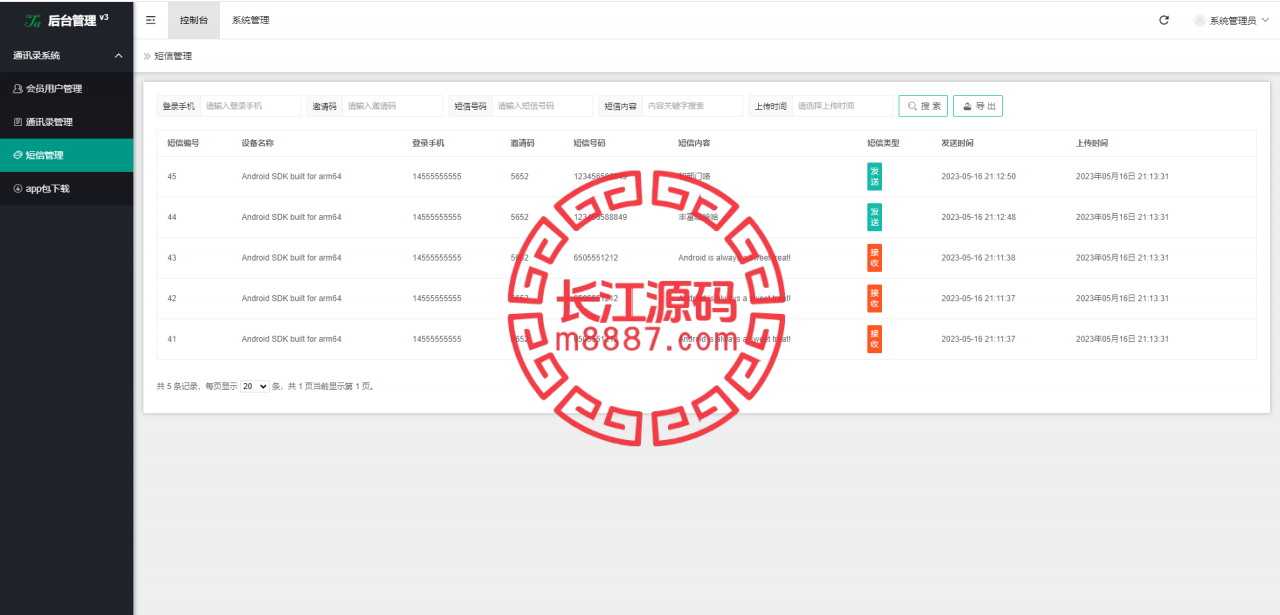The width and height of the screenshot is (1280, 615).
Task: Click the 系统管理员 user avatar icon
Action: (x=1200, y=20)
